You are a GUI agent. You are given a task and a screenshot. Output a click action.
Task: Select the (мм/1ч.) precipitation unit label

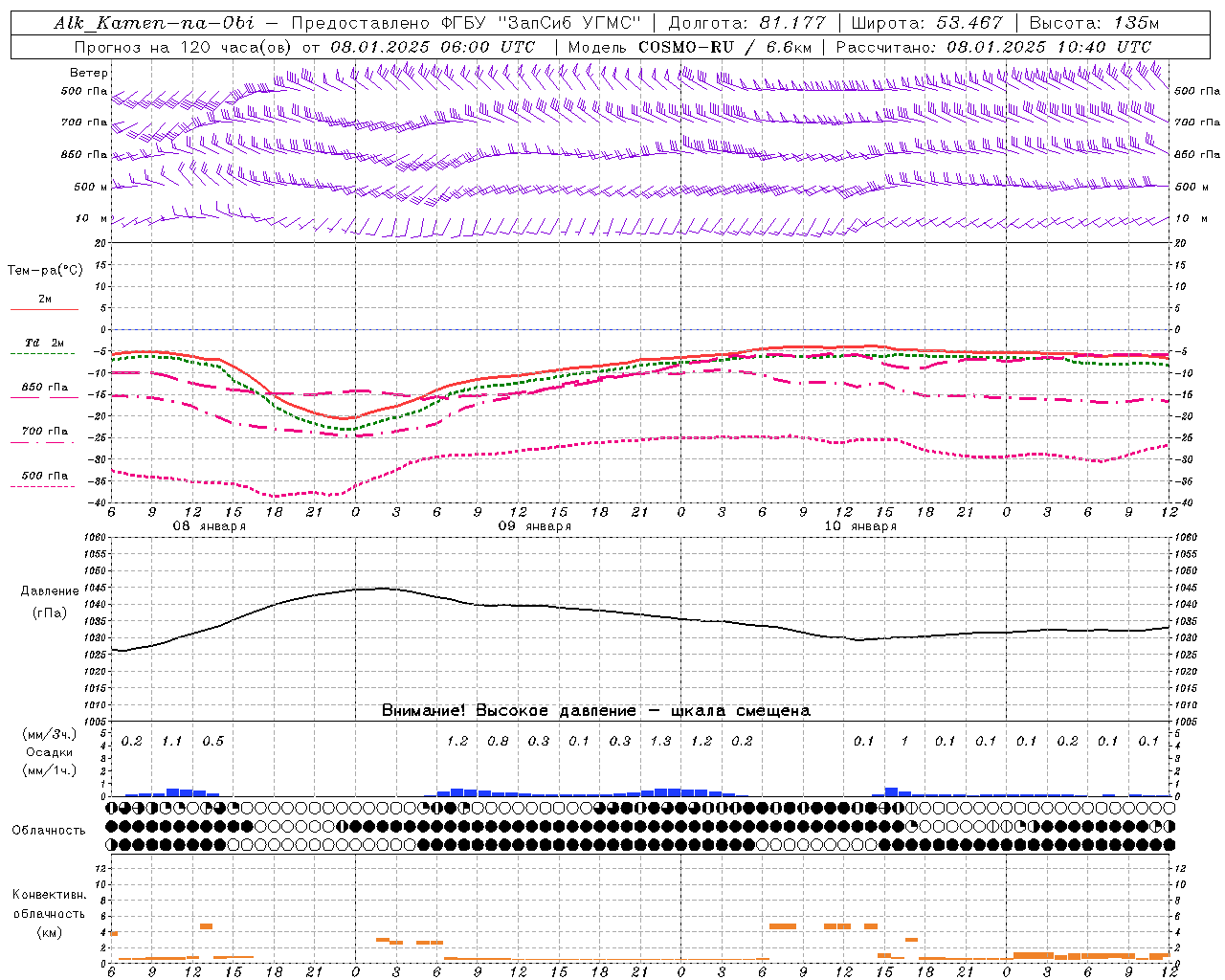click(x=50, y=770)
